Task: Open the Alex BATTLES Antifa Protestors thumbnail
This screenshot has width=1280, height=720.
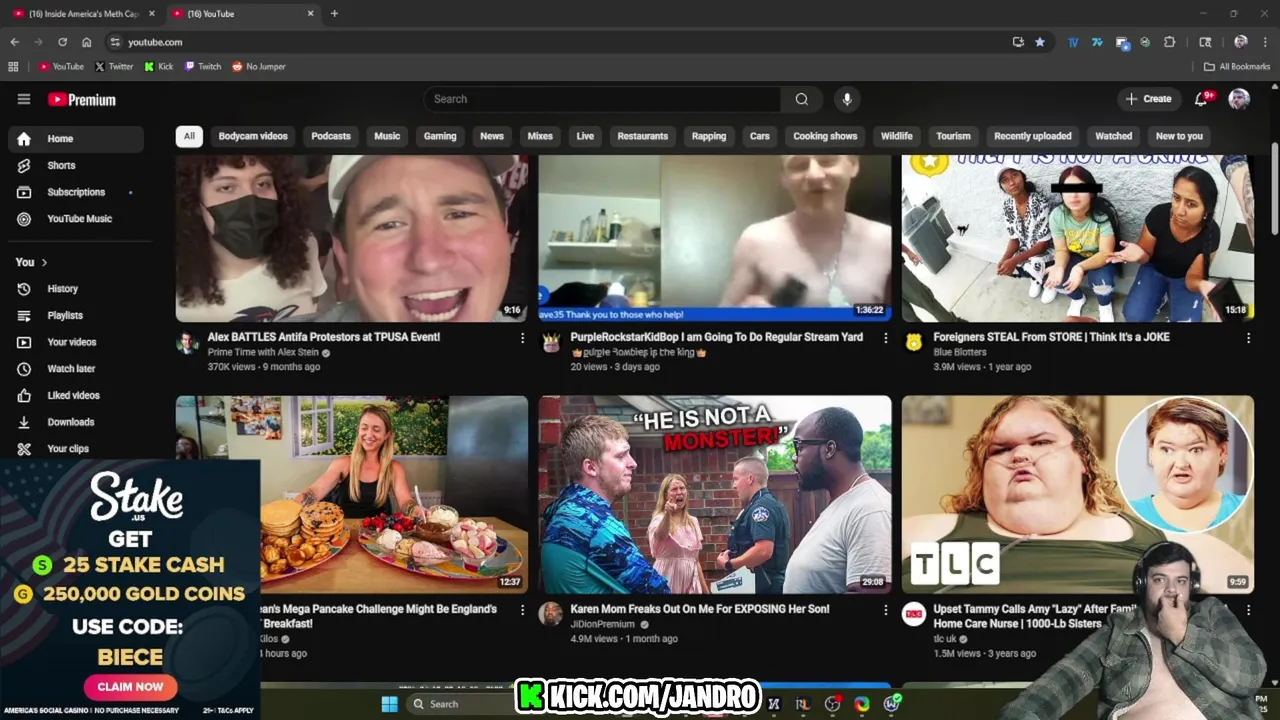Action: (352, 238)
